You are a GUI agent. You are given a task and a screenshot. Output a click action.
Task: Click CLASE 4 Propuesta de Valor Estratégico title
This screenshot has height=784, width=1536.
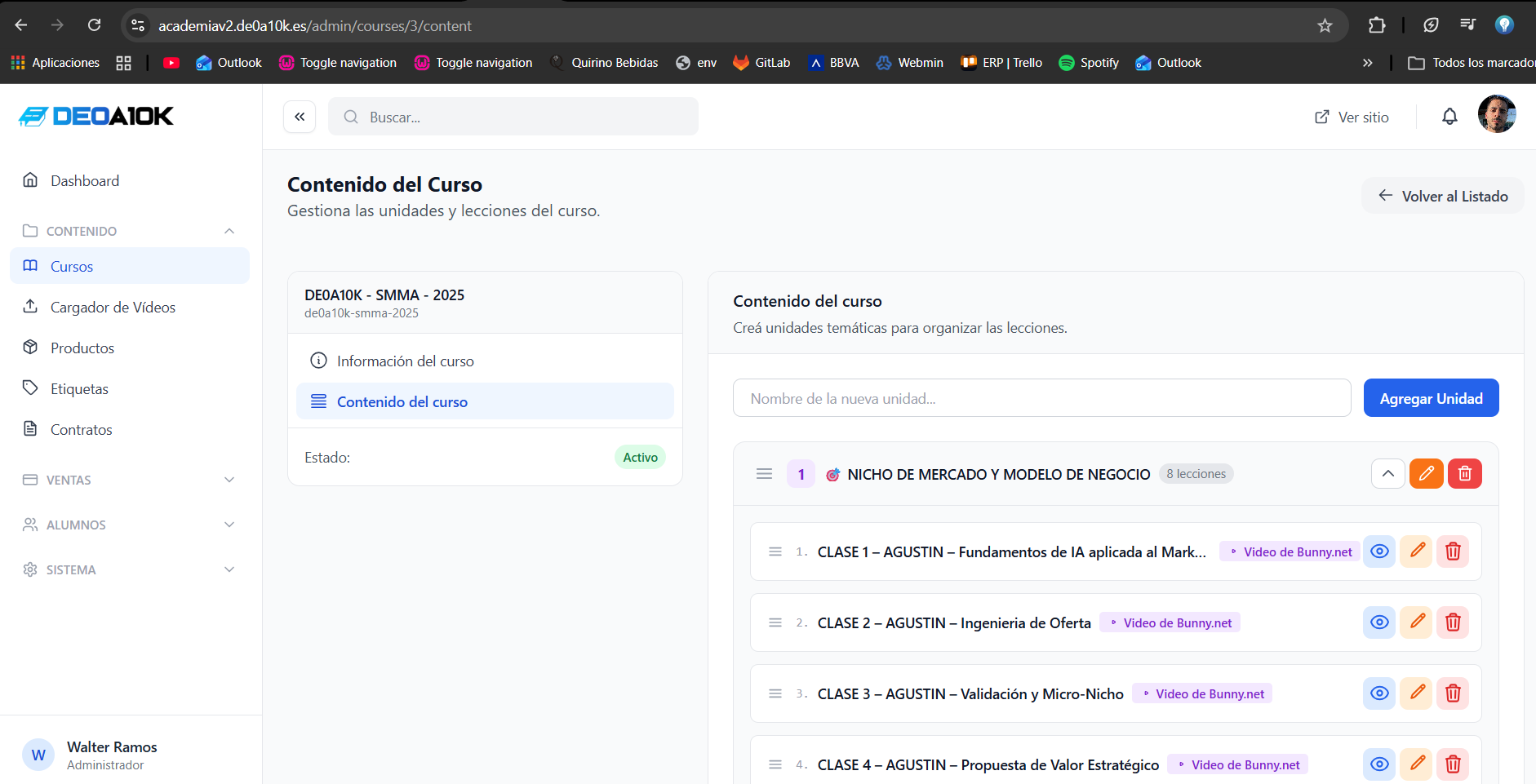point(988,764)
